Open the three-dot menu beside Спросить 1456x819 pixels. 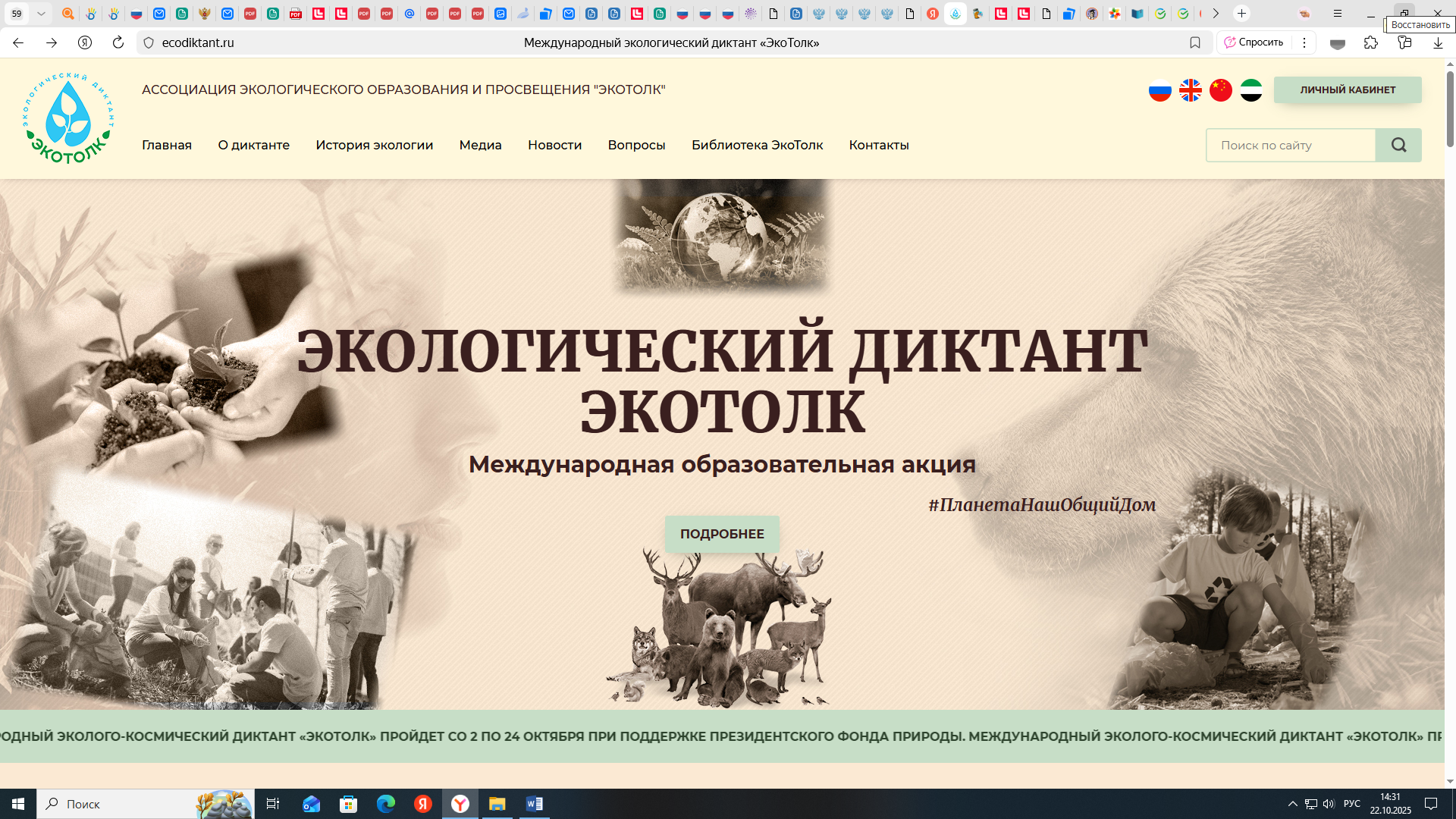click(x=1304, y=42)
